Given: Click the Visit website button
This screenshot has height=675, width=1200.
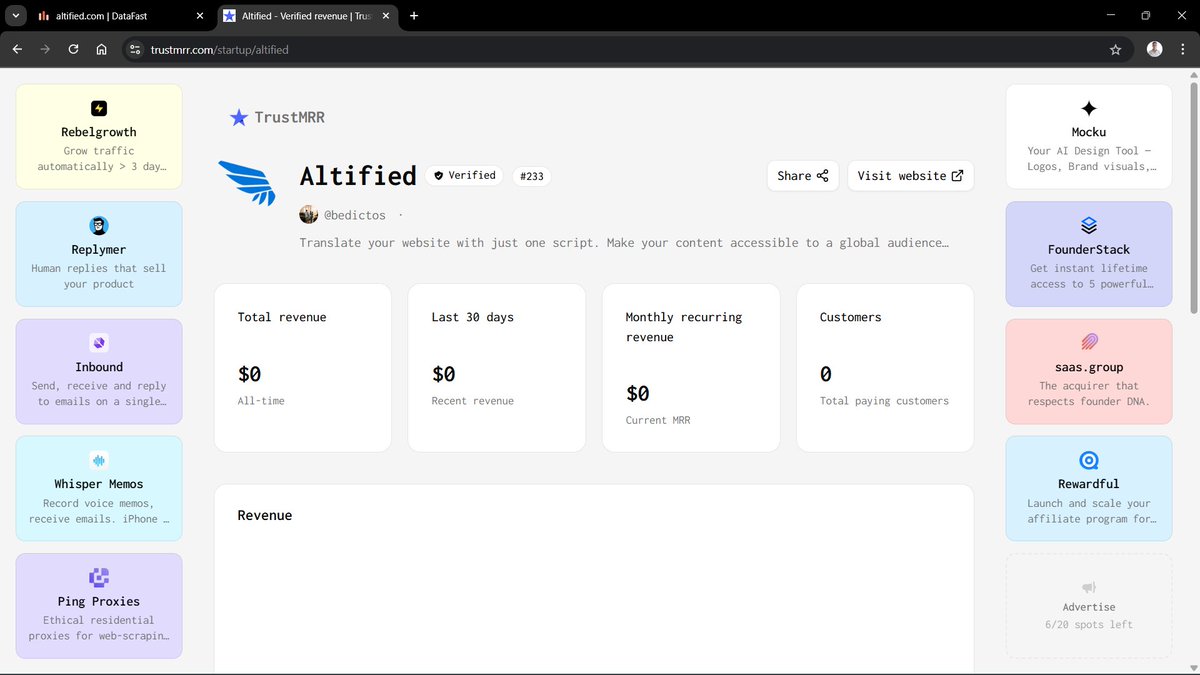Looking at the screenshot, I should (910, 175).
